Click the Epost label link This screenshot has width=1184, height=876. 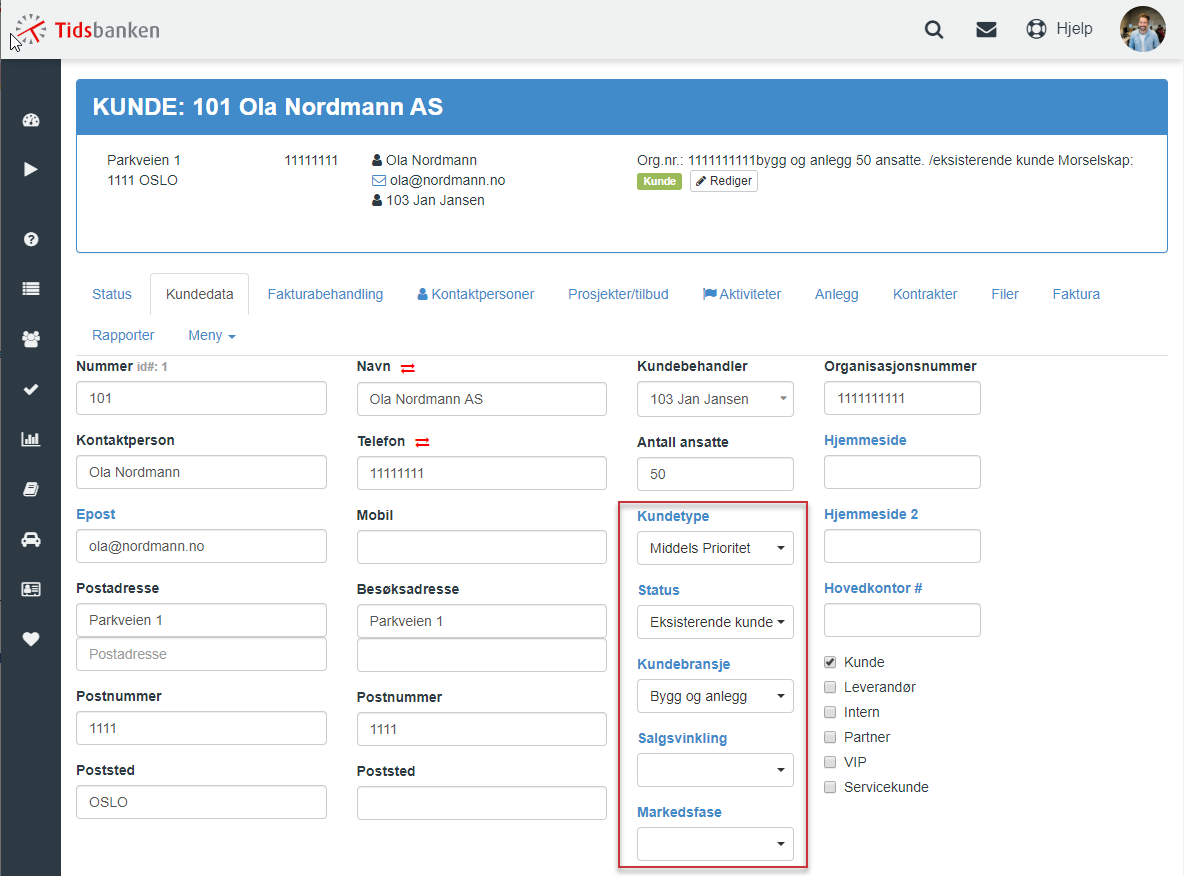click(96, 514)
